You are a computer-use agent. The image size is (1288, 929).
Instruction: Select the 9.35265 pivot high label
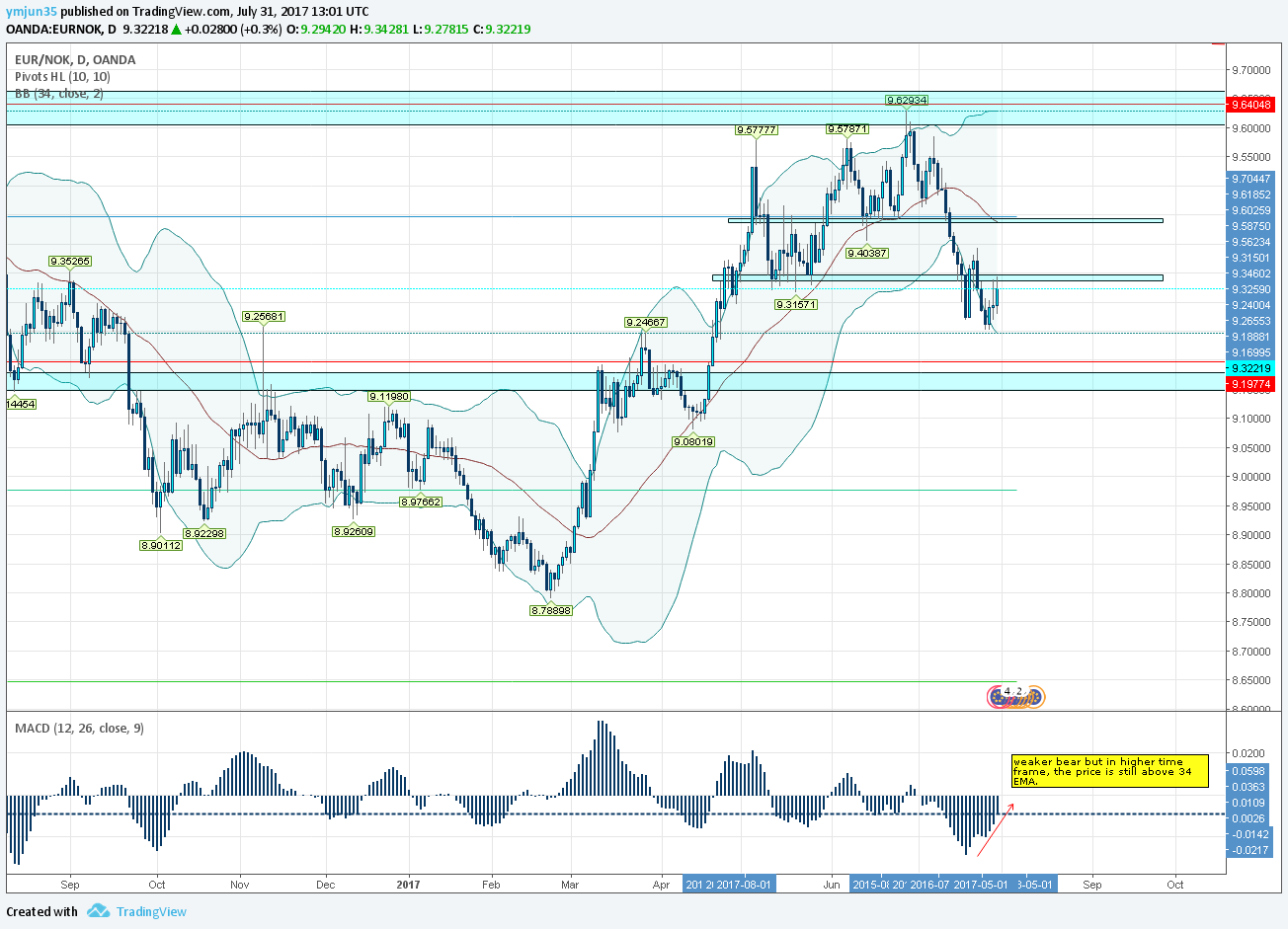point(70,262)
